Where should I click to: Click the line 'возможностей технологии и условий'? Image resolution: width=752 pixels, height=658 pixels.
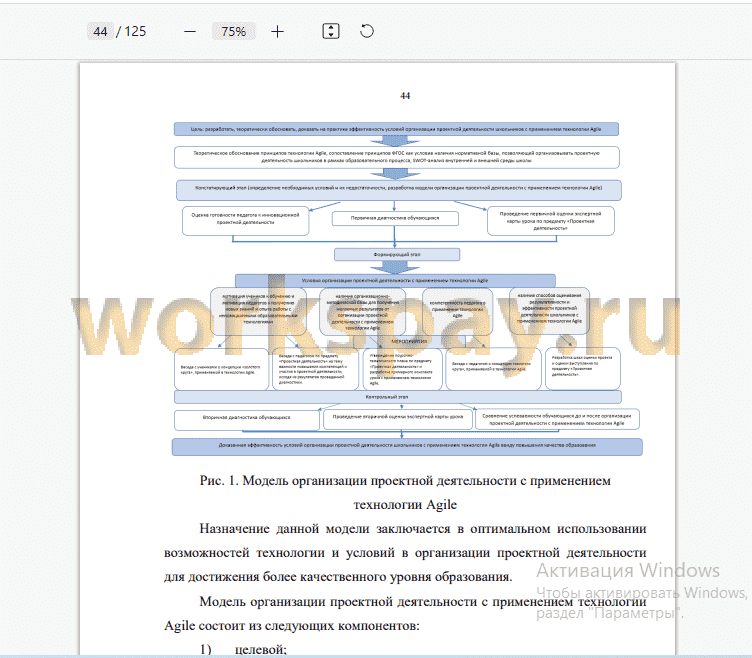point(405,552)
